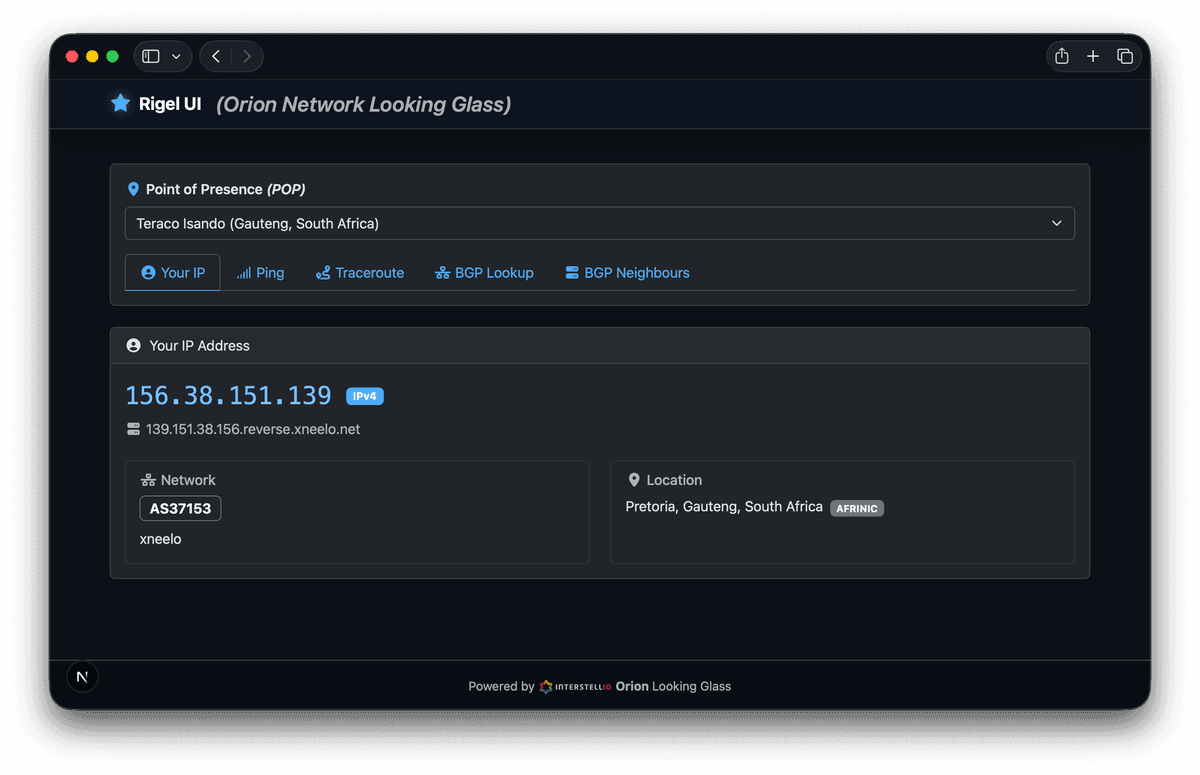Go forward using browser forward arrow

point(247,57)
